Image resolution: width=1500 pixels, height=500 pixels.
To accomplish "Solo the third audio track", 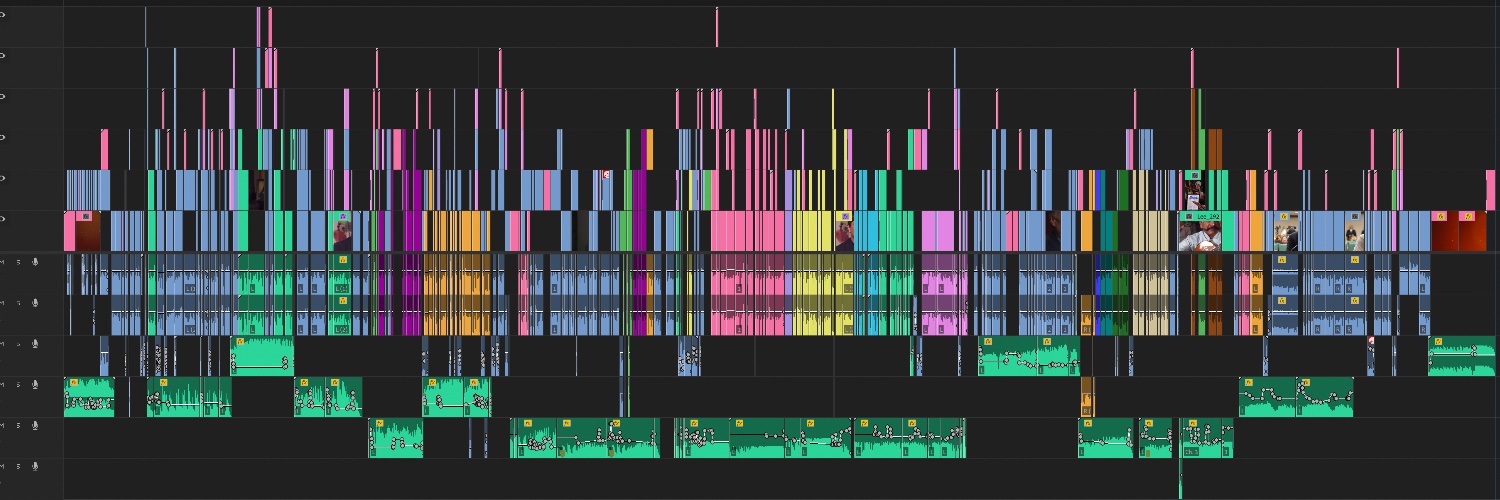I will [x=18, y=344].
